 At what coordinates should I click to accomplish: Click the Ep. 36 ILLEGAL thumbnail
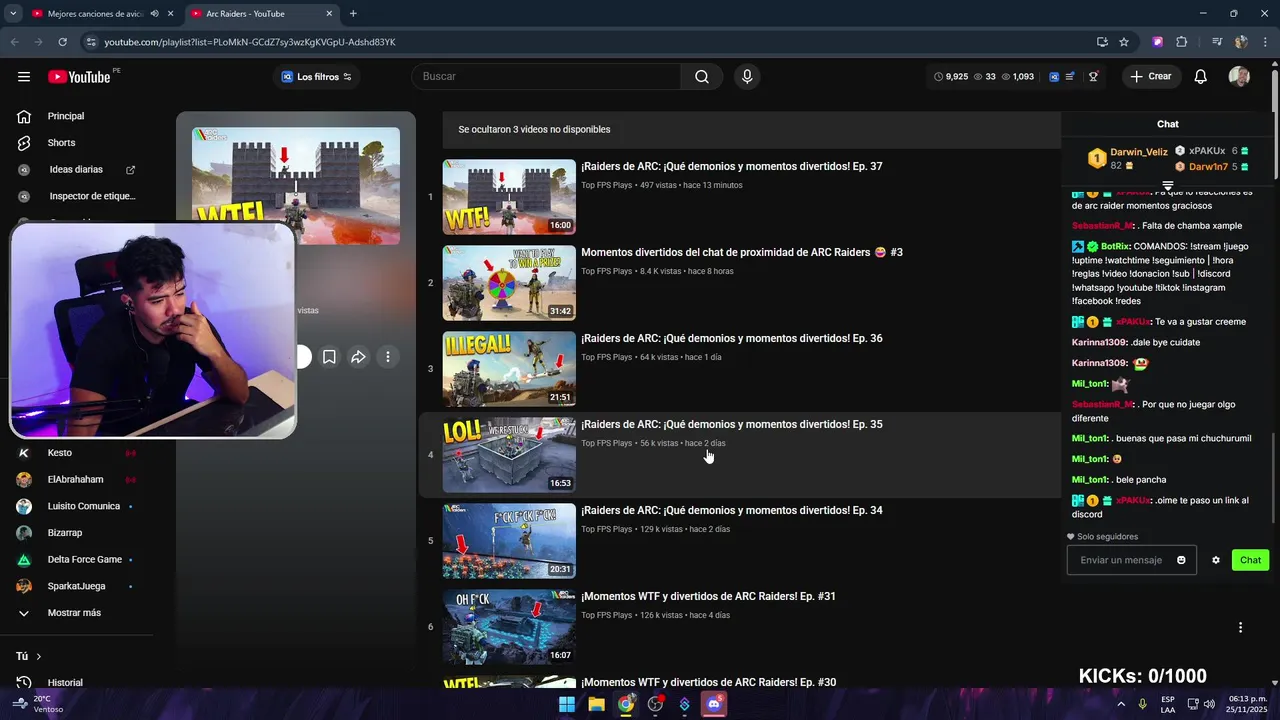(x=509, y=369)
